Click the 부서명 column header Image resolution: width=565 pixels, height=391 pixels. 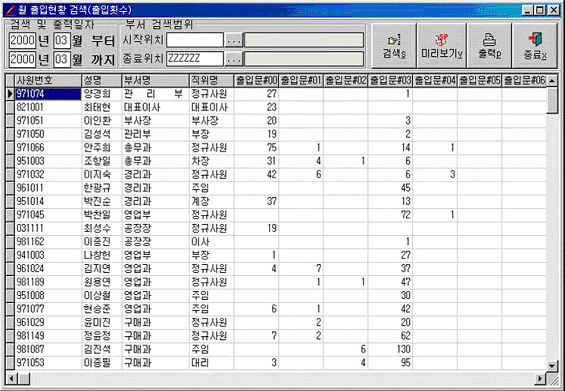[155, 80]
